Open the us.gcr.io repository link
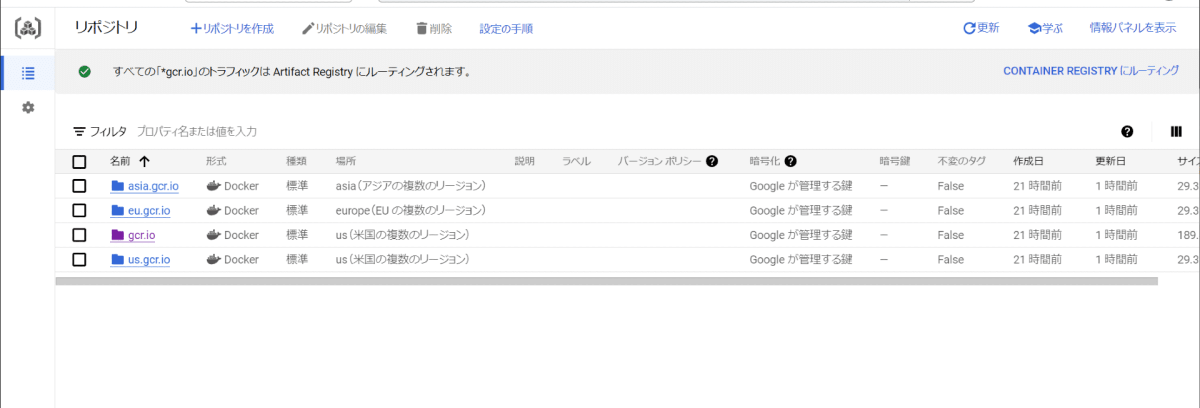This screenshot has width=1200, height=408. [149, 260]
